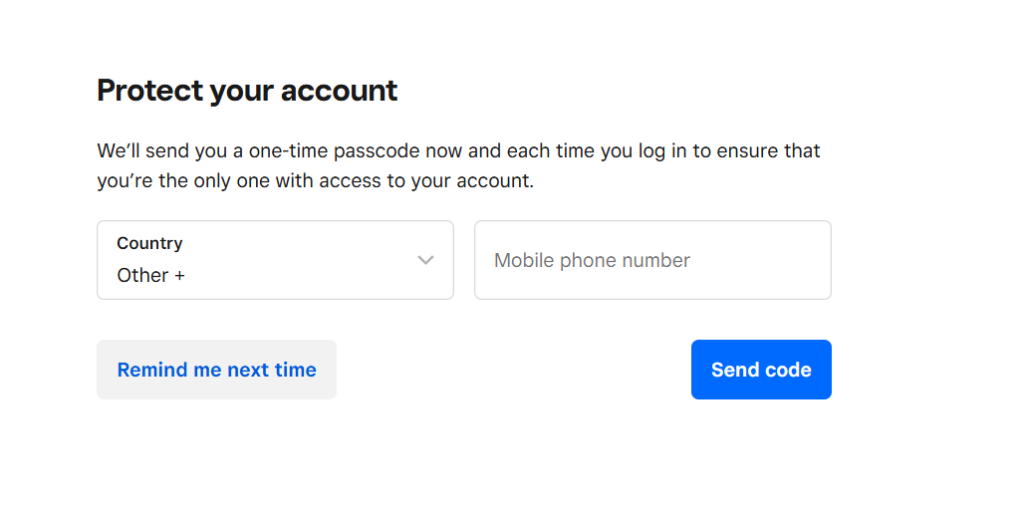Click the Send code button
This screenshot has width=1024, height=523.
coord(761,370)
